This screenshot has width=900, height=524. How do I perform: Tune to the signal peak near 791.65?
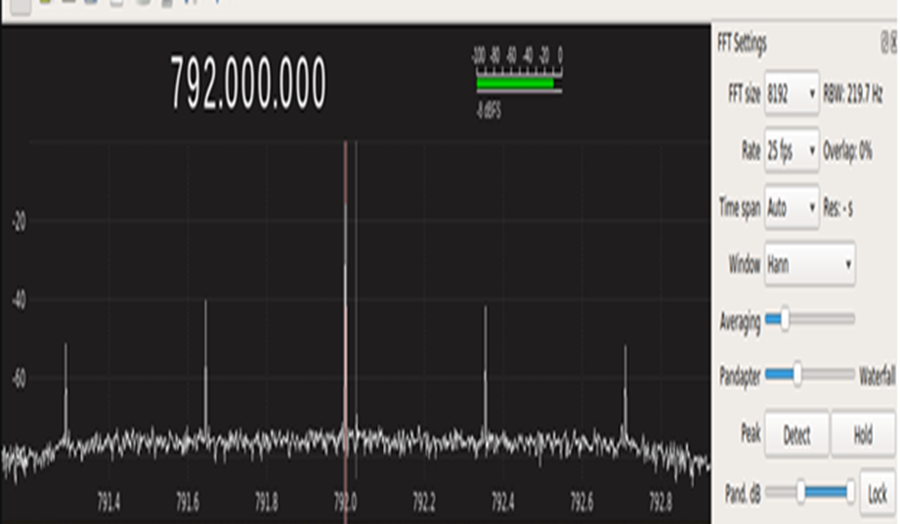206,370
